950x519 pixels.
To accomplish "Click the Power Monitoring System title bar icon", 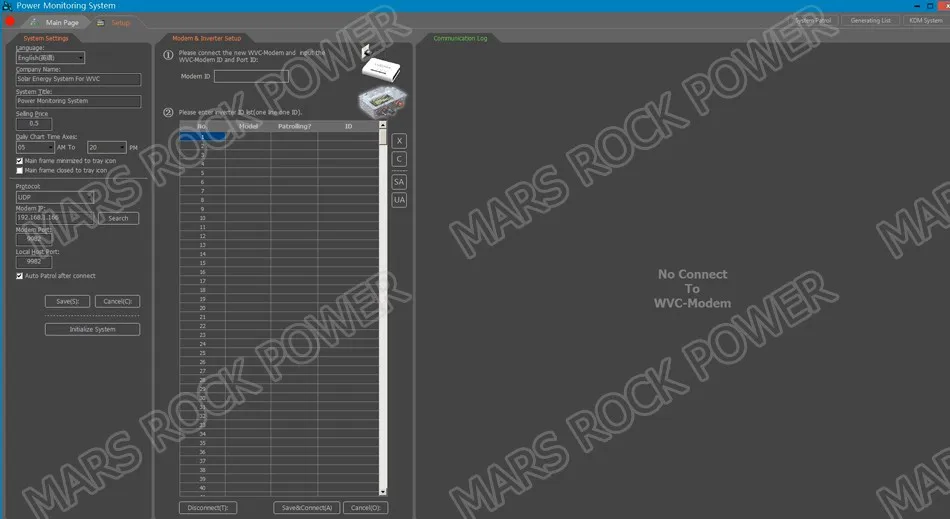I will tap(7, 5).
